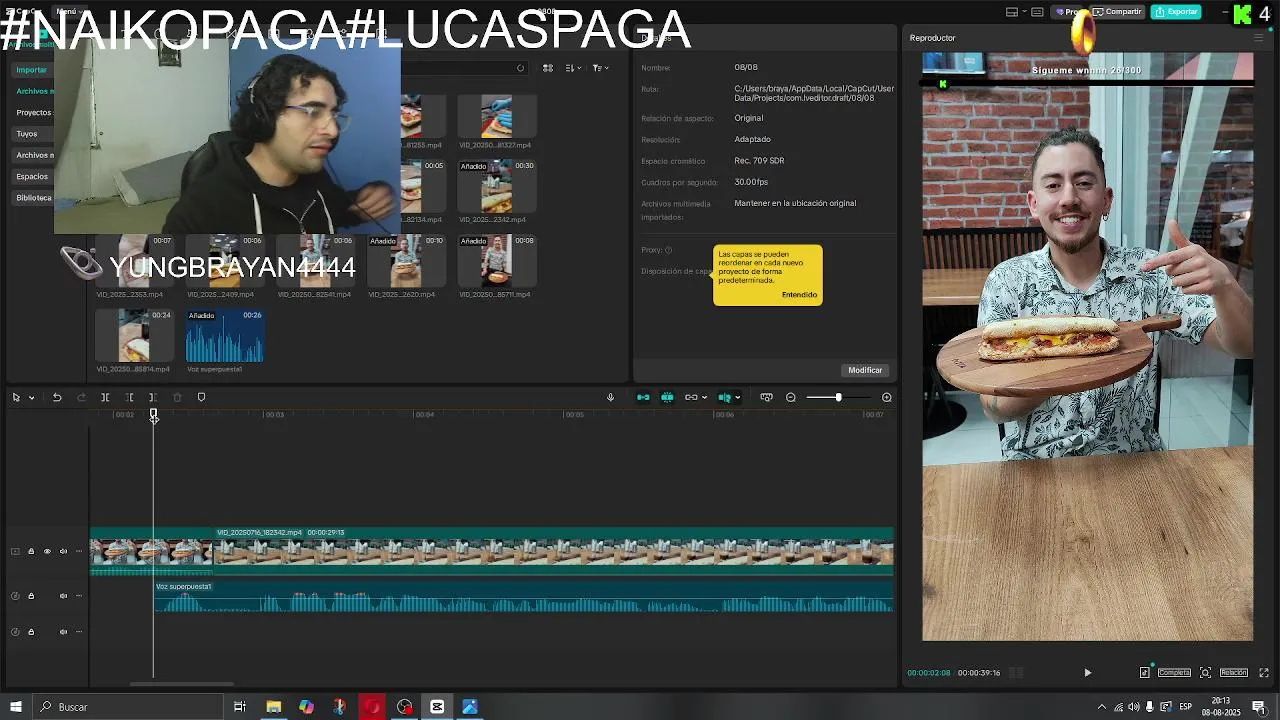
Task: Lock the main video track
Action: pyautogui.click(x=31, y=551)
